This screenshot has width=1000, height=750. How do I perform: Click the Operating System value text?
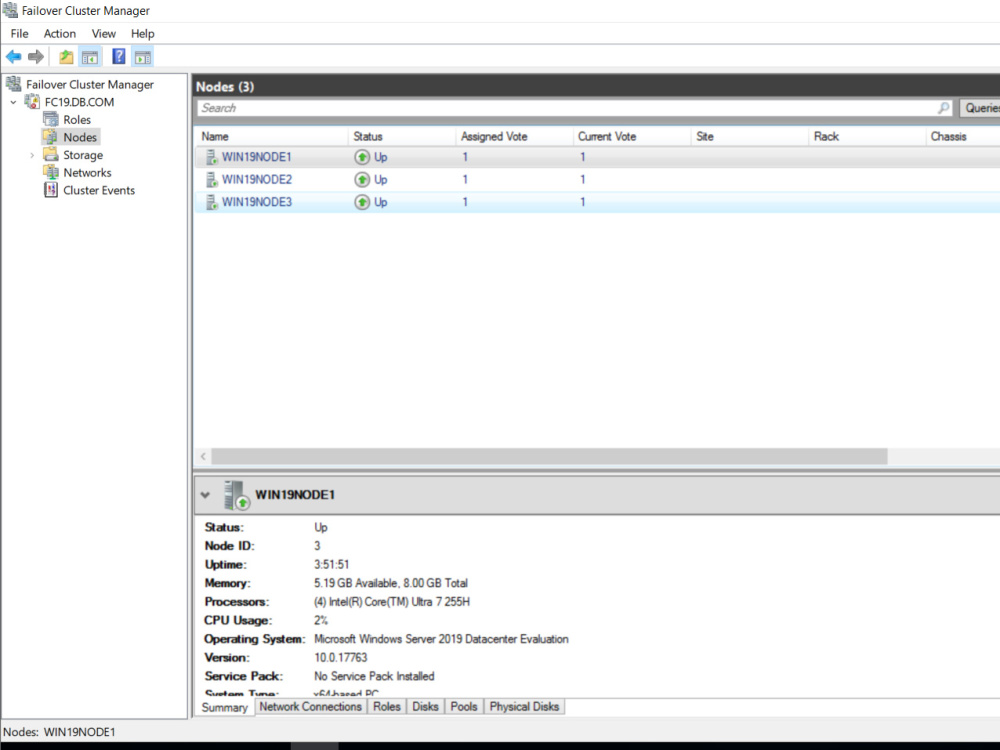click(x=441, y=639)
